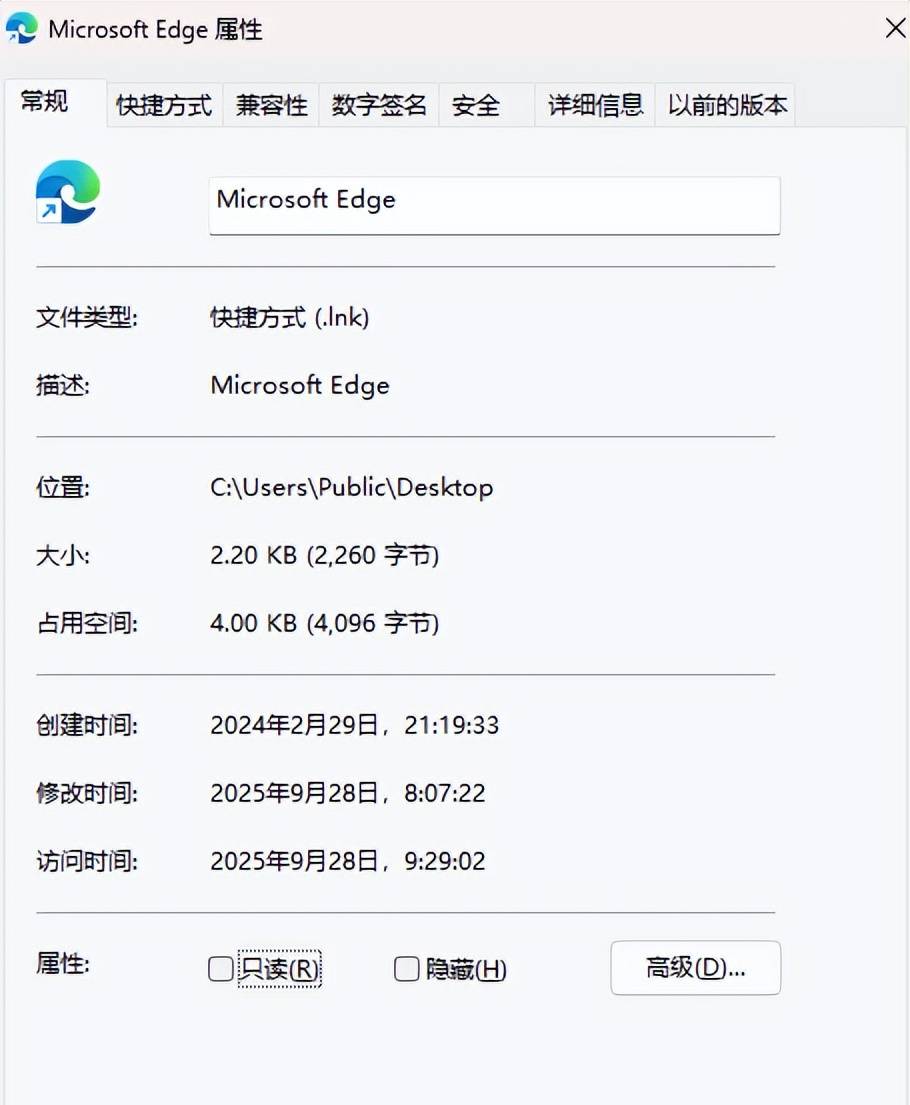The image size is (910, 1105).
Task: Click the shortcut name input field
Action: (494, 205)
